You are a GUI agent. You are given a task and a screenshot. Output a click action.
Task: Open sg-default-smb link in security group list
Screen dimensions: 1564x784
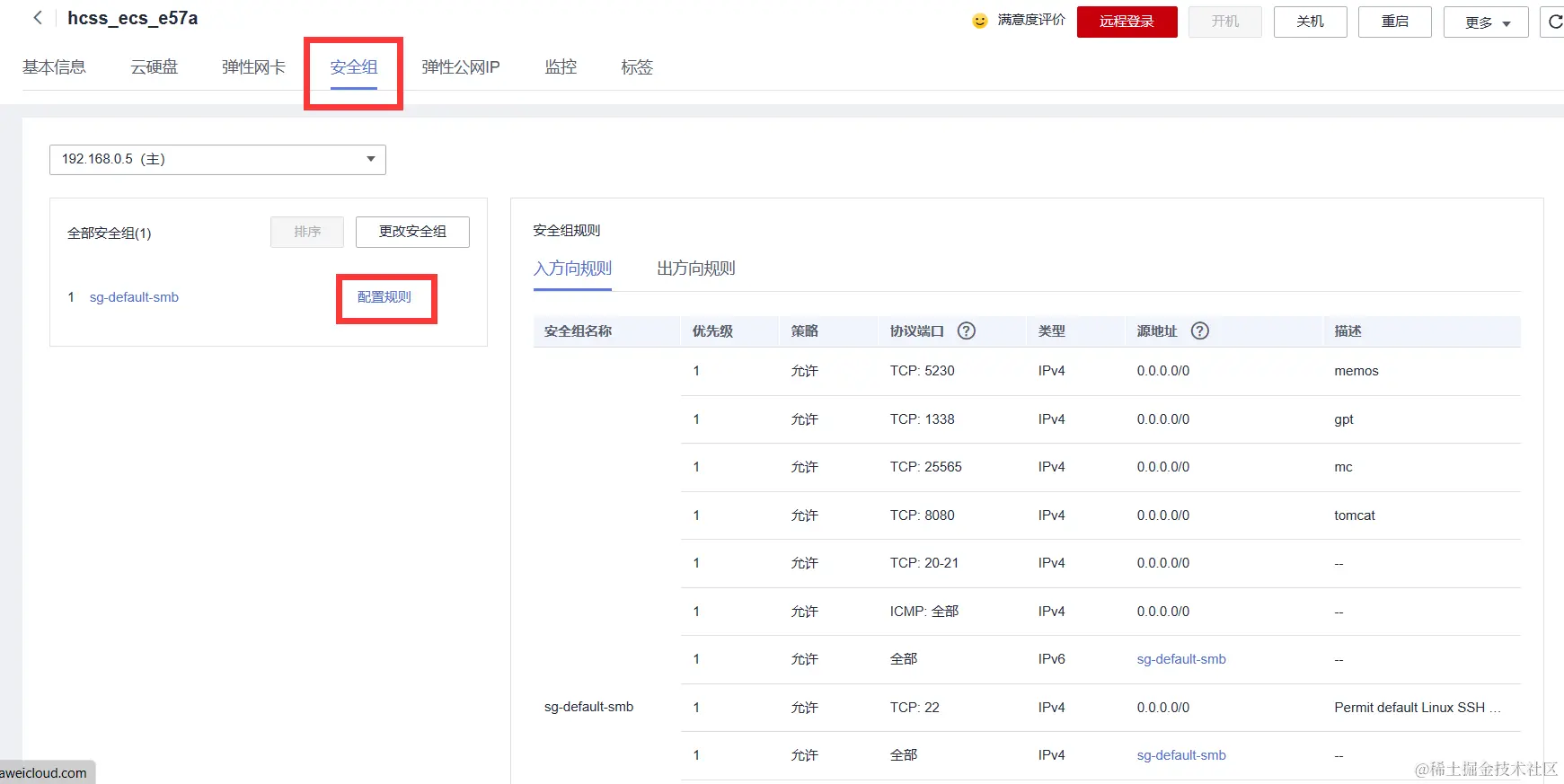tap(134, 297)
